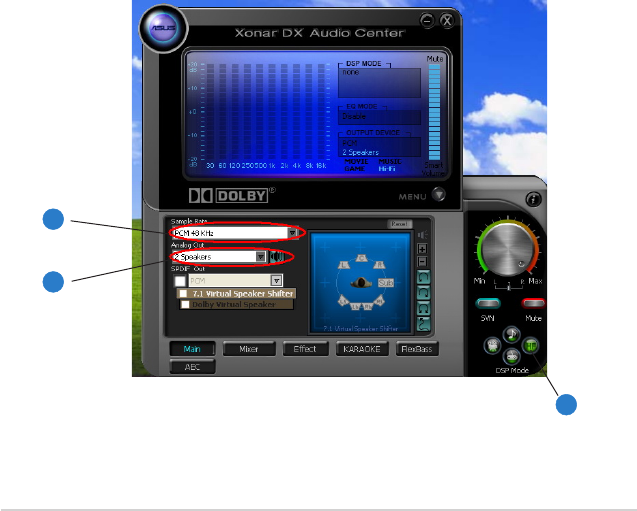Click the DSP MODE display box
The image size is (637, 511).
pos(379,82)
